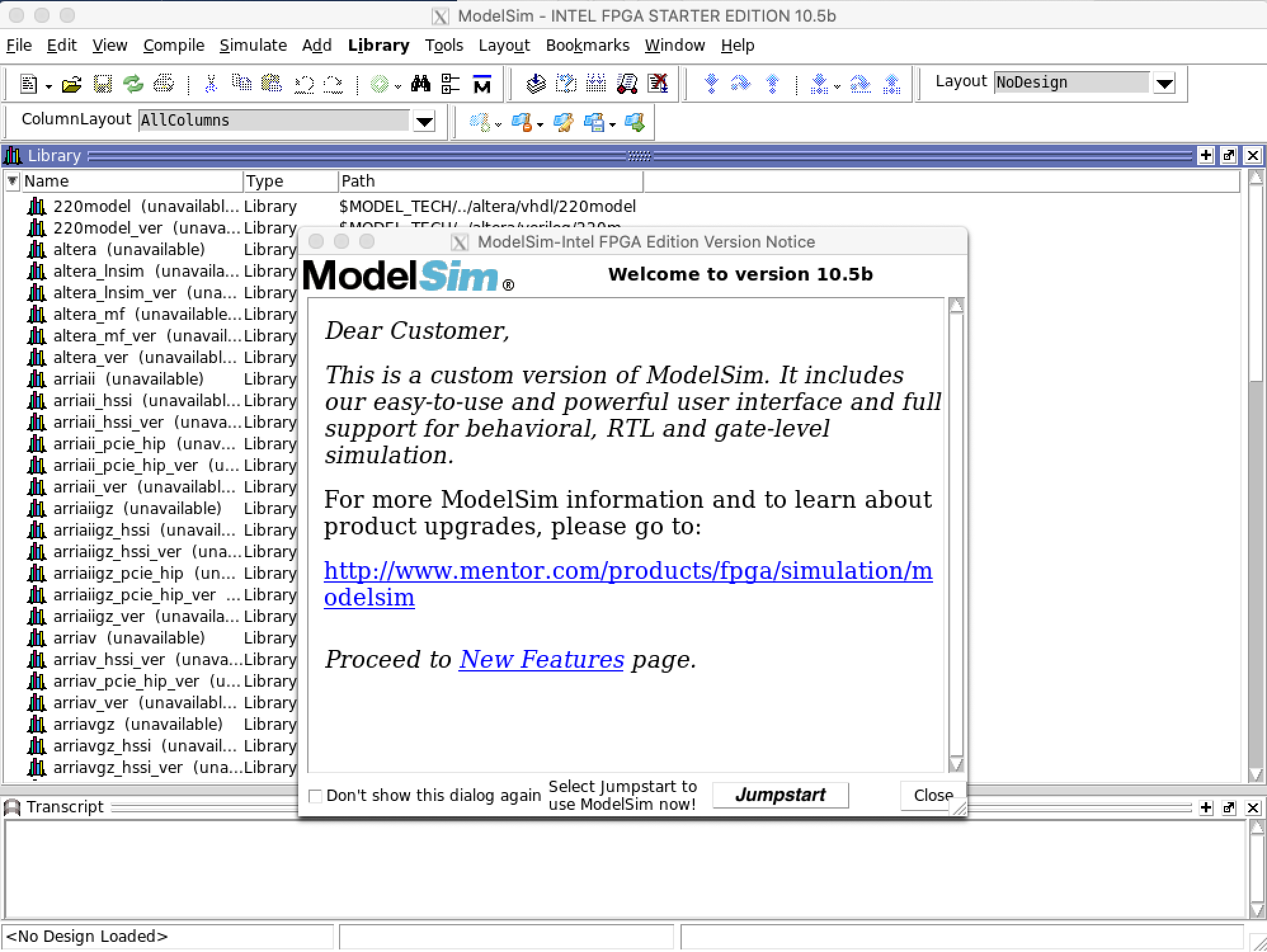
Task: Click the Simulate toolbar icon
Action: coord(627,84)
